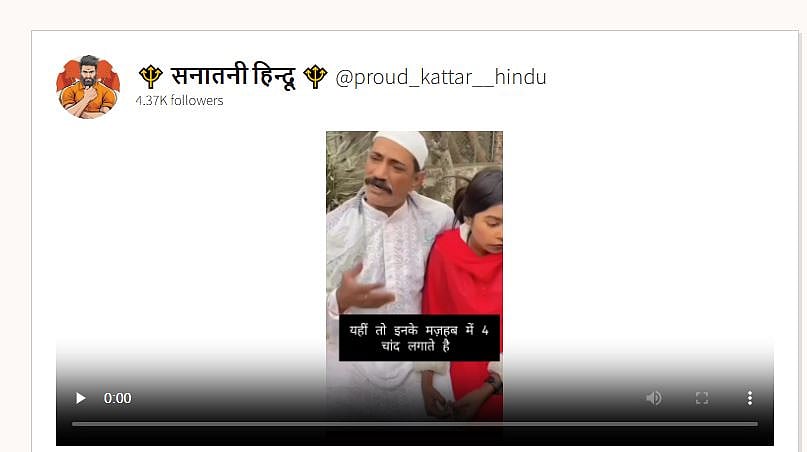
Task: Click the video seek progress bar
Action: point(415,424)
